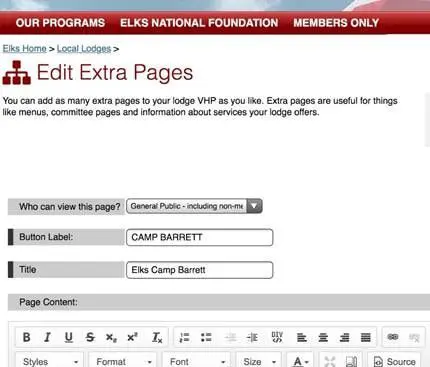Viewport: 430px width, 367px height.
Task: Justify the text
Action: point(366,337)
